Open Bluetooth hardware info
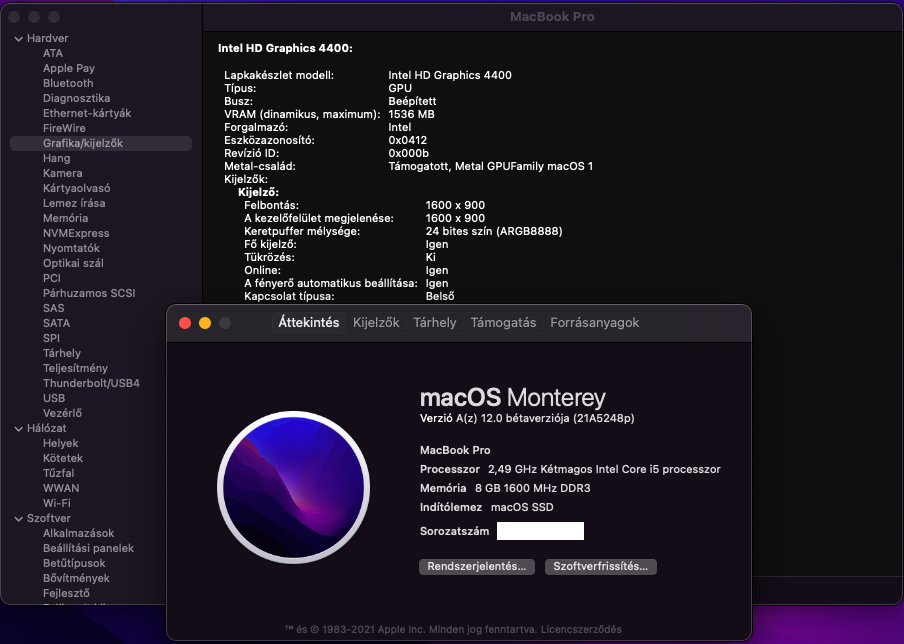 tap(68, 83)
